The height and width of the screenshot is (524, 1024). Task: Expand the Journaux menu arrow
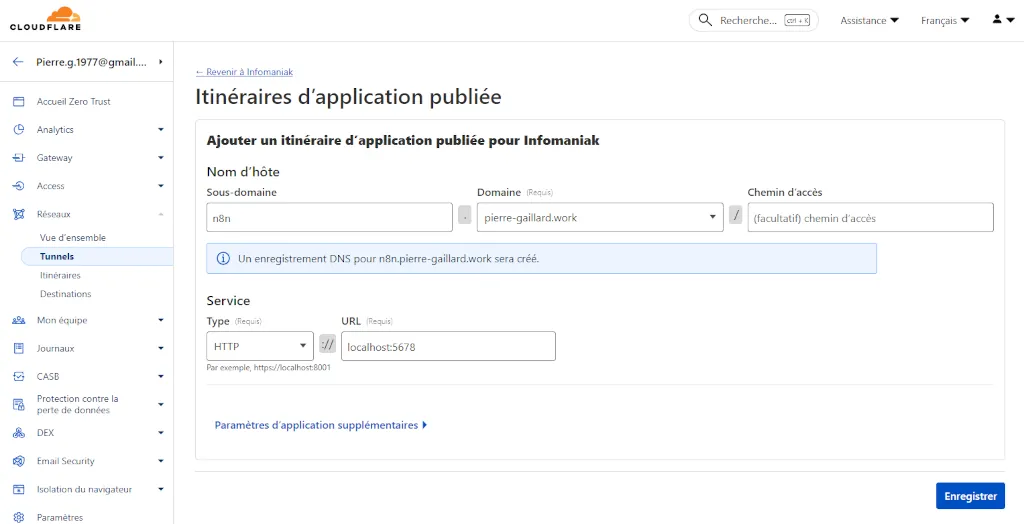pos(161,349)
